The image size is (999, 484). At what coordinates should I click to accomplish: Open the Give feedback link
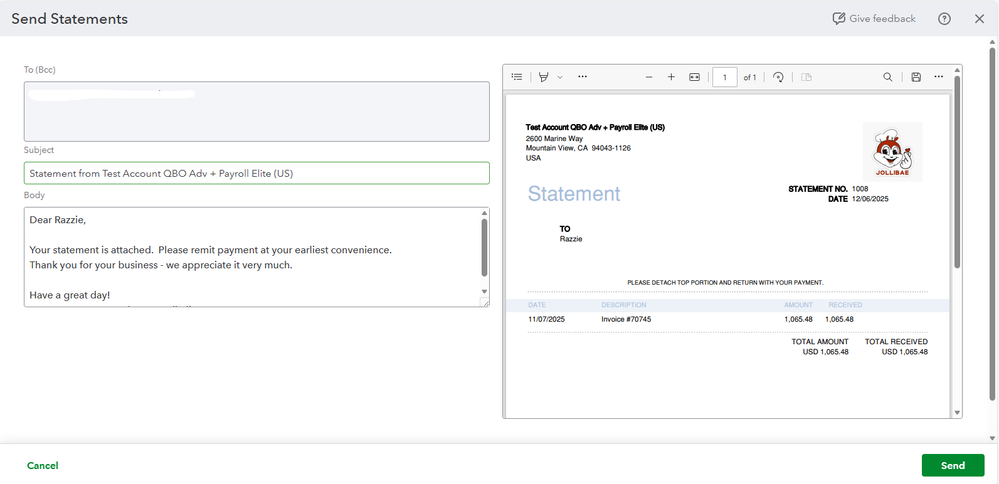tap(874, 19)
